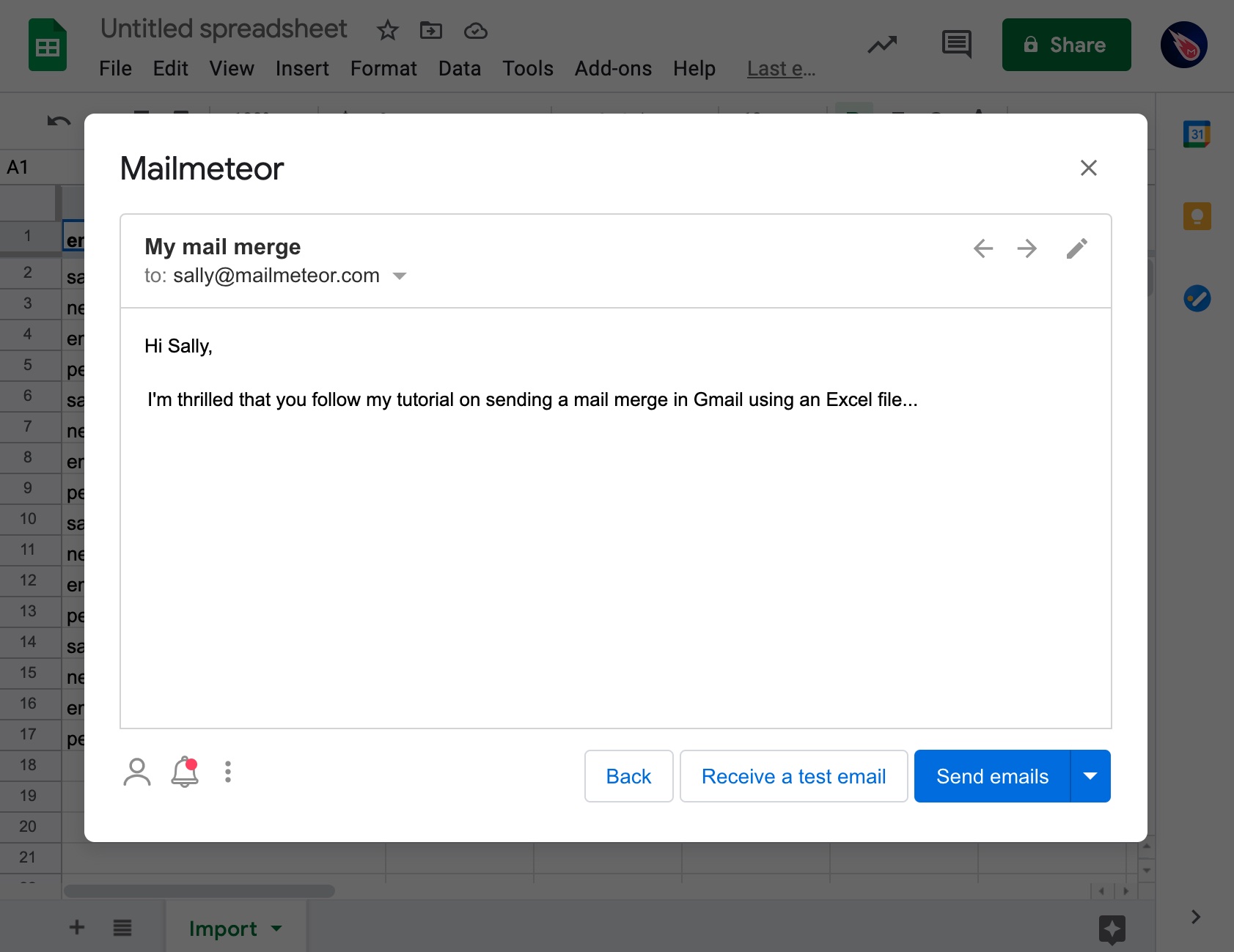Open the Tools menu
The image size is (1234, 952).
point(528,69)
